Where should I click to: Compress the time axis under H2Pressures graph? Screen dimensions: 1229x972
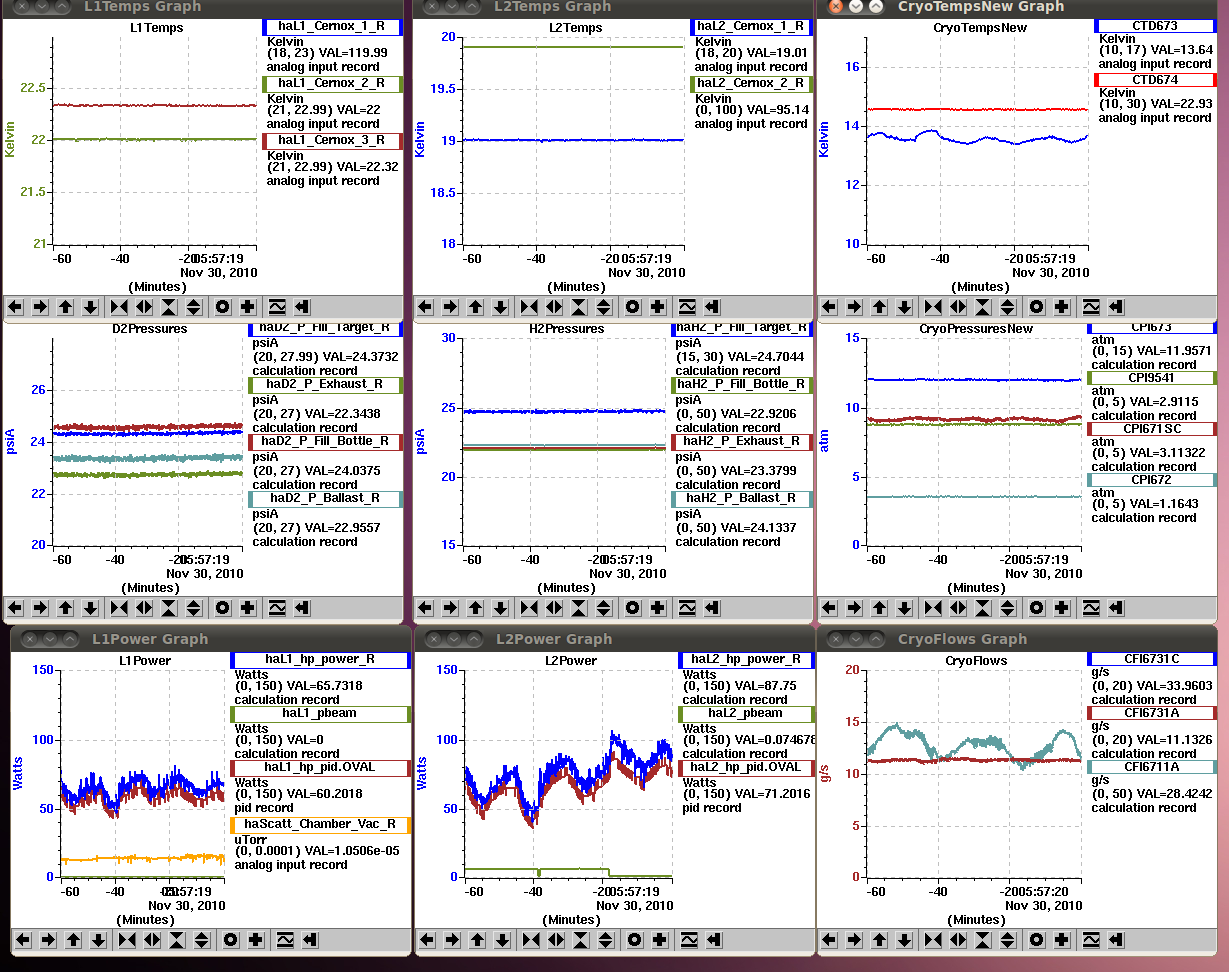point(529,607)
